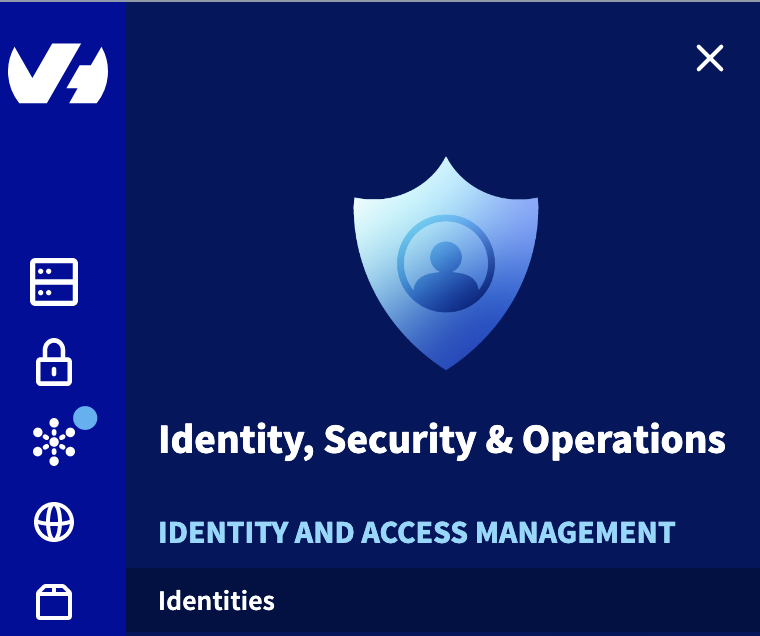This screenshot has width=760, height=636.
Task: Click the globe icon in the sidebar
Action: (54, 522)
